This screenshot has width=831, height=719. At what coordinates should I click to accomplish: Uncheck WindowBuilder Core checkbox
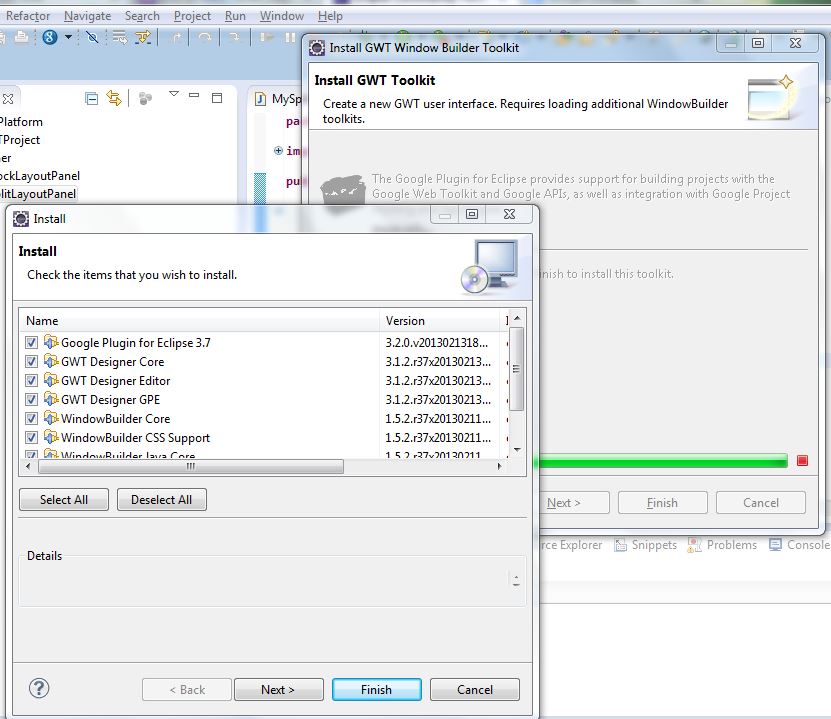31,419
